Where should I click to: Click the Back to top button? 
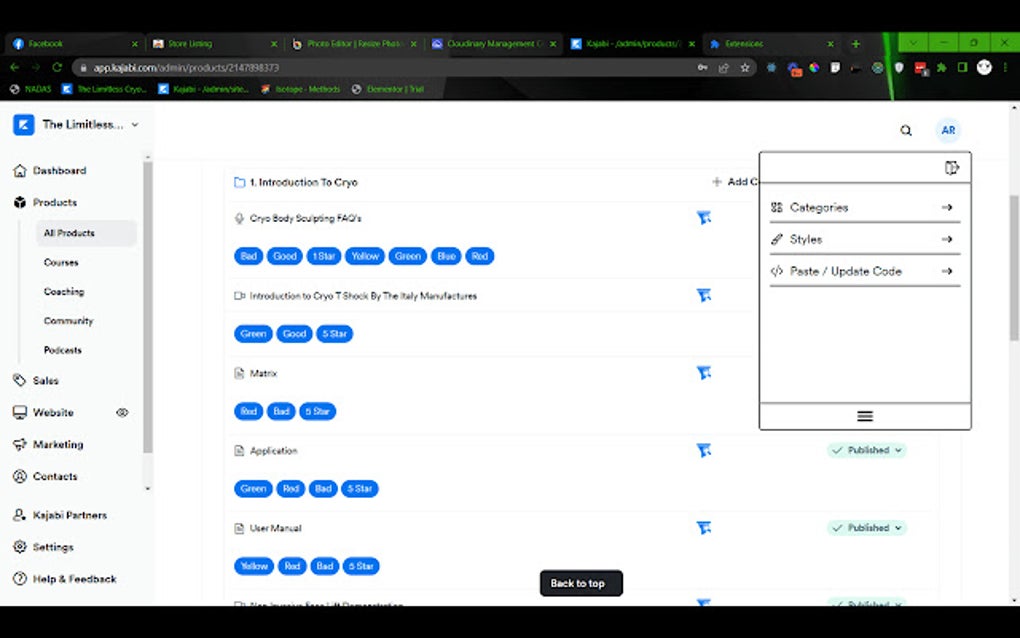tap(580, 583)
